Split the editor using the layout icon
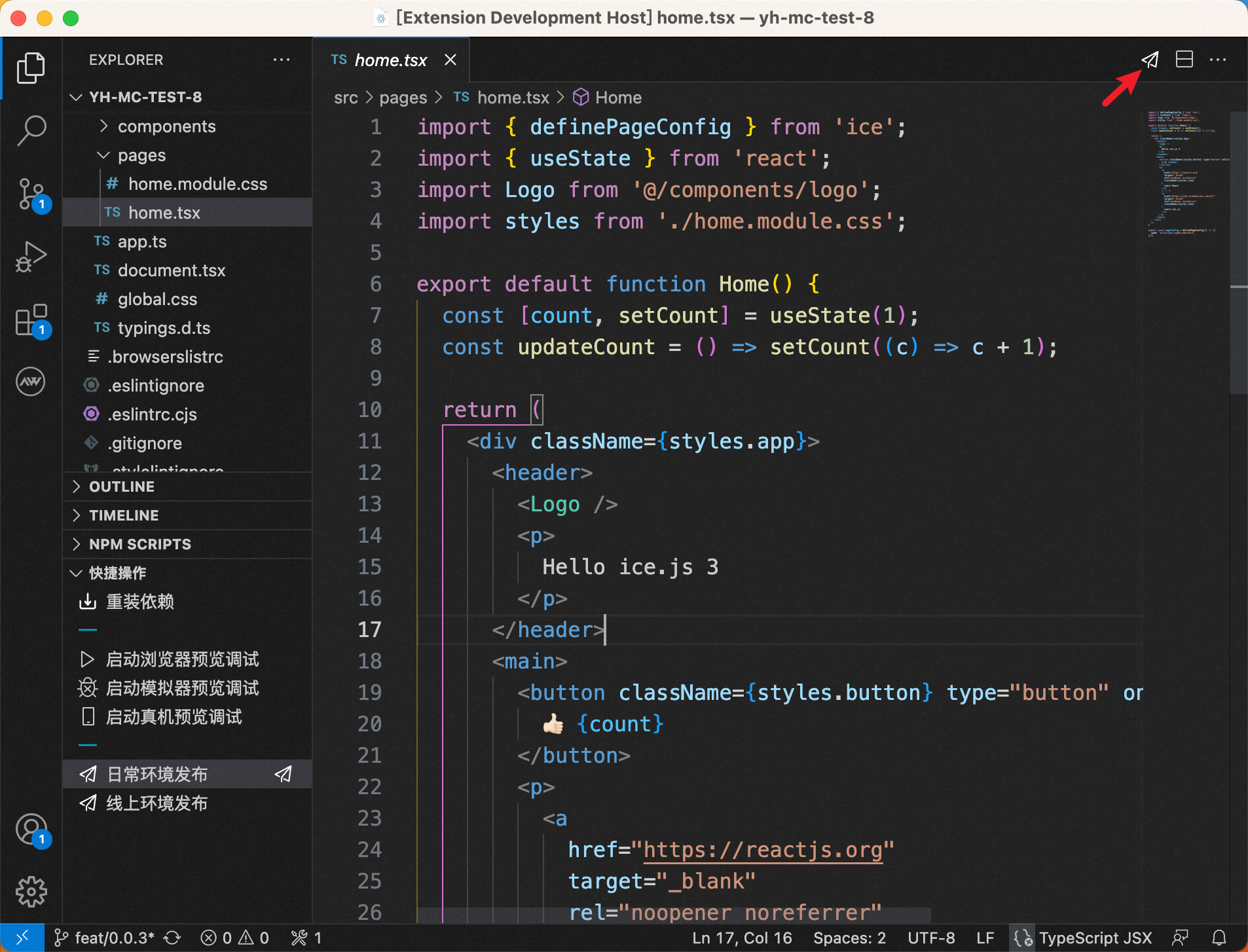This screenshot has height=952, width=1248. click(1183, 60)
